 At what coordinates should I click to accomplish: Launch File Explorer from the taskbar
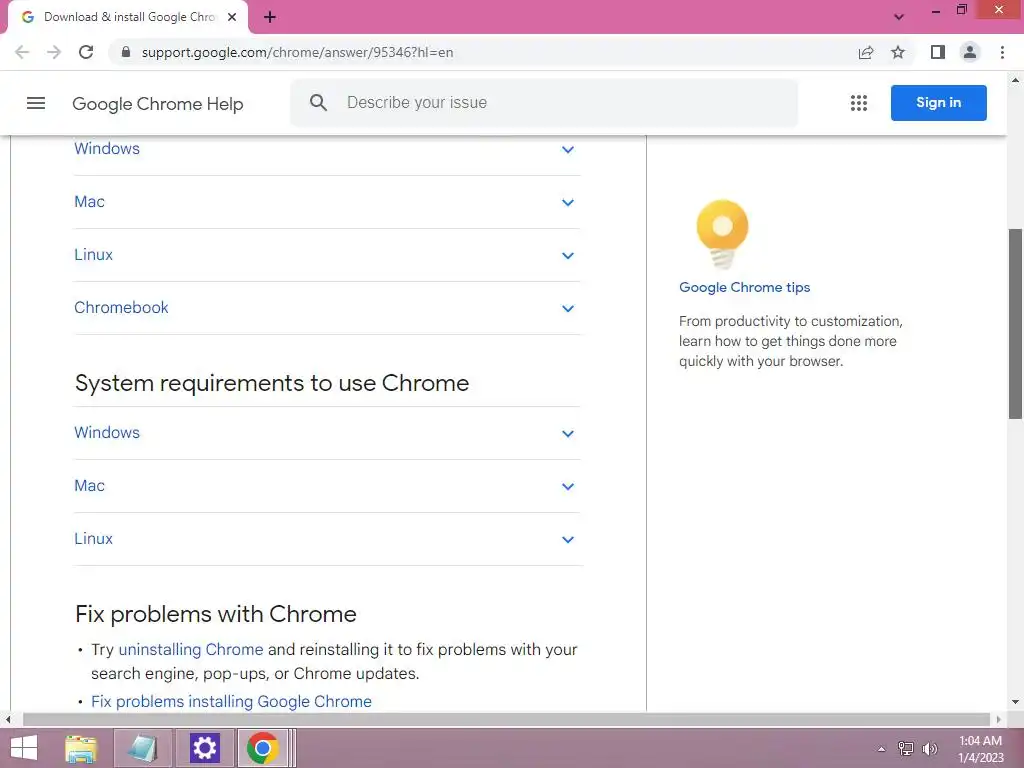click(81, 748)
